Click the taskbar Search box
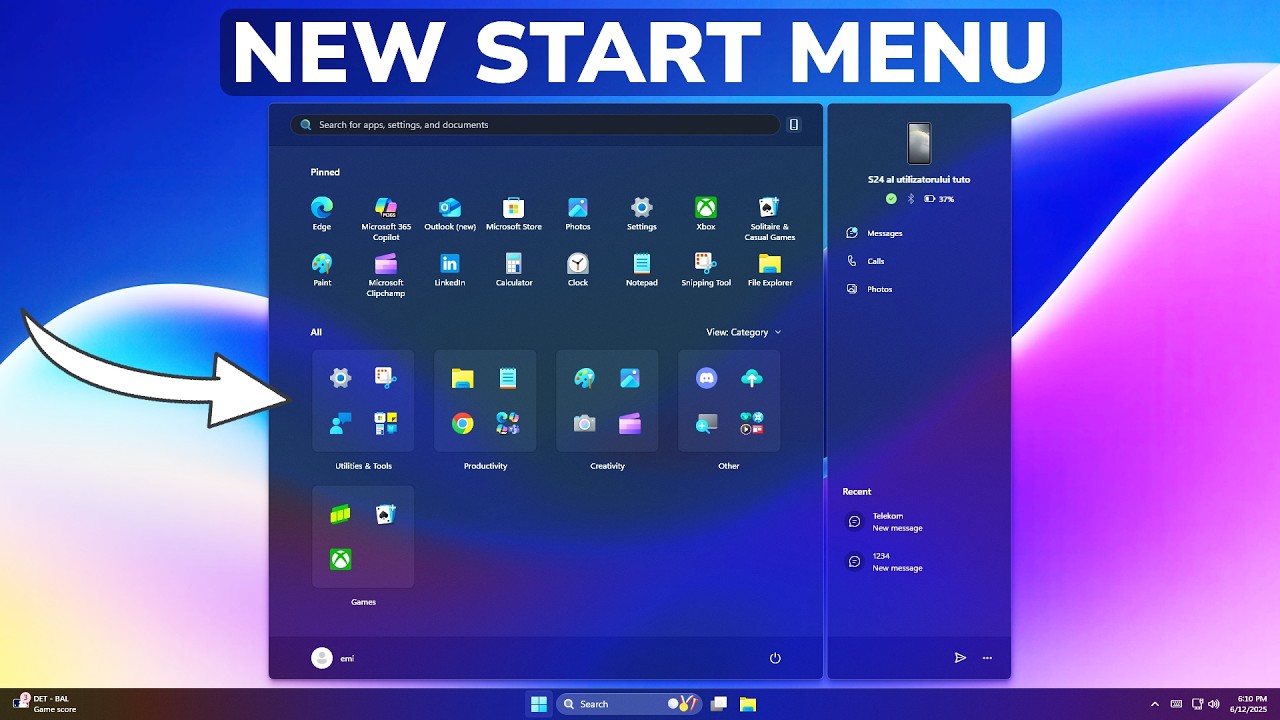The height and width of the screenshot is (720, 1280). pyautogui.click(x=628, y=704)
